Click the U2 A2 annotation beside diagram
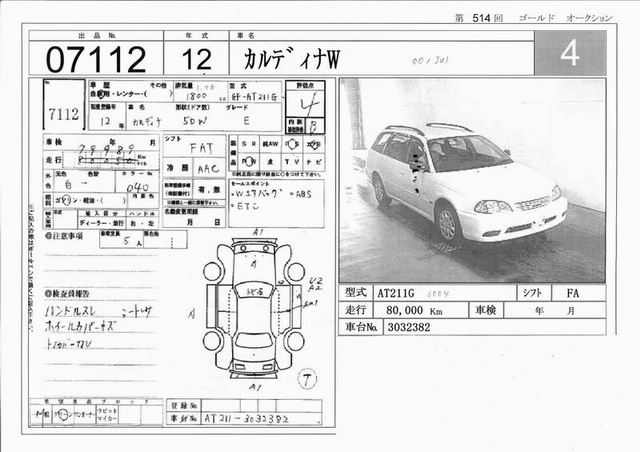This screenshot has width=640, height=452. point(315,284)
